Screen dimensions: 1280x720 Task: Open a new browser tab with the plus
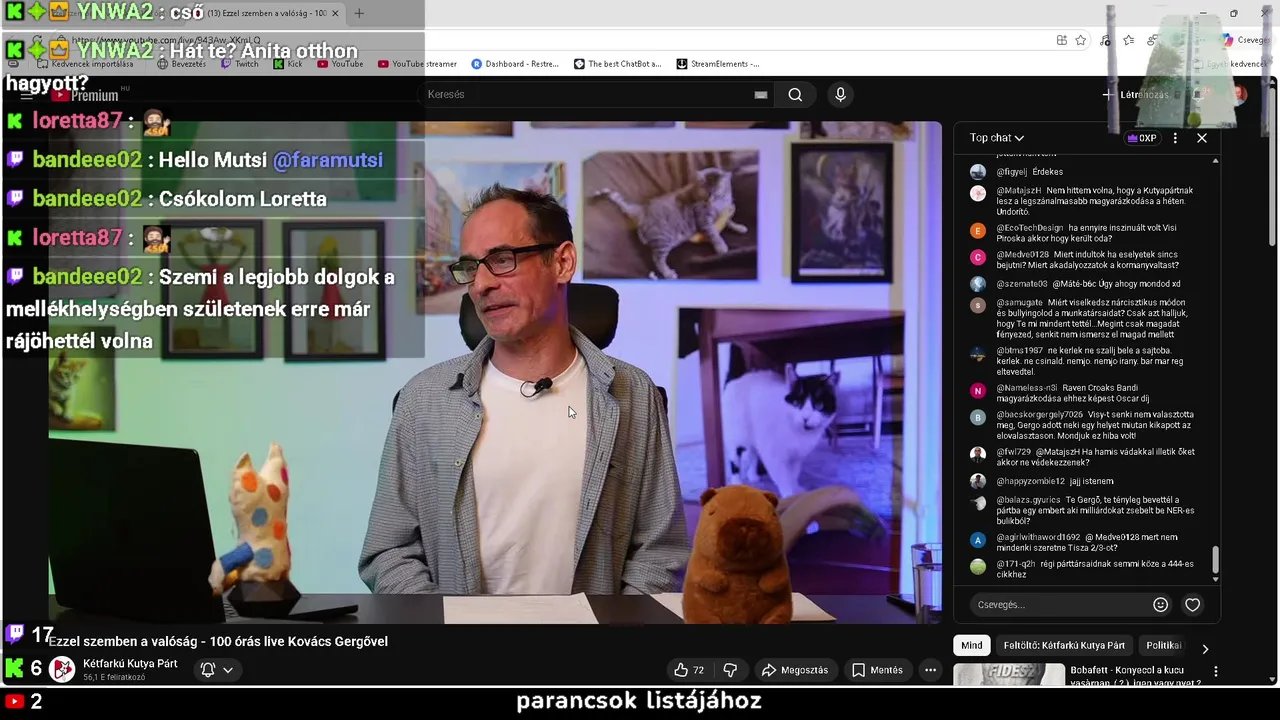click(359, 13)
